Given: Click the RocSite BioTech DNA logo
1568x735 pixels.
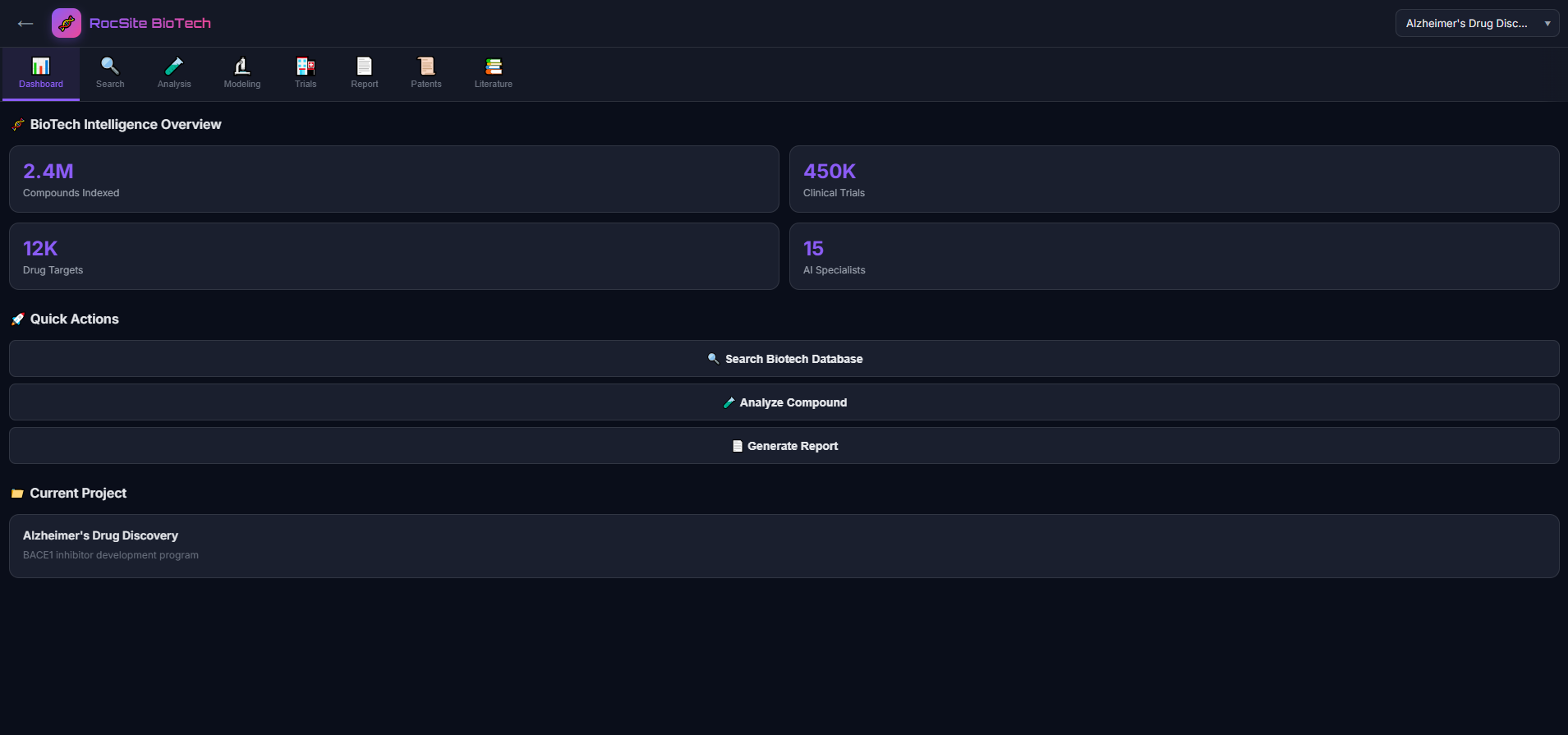Looking at the screenshot, I should point(67,23).
